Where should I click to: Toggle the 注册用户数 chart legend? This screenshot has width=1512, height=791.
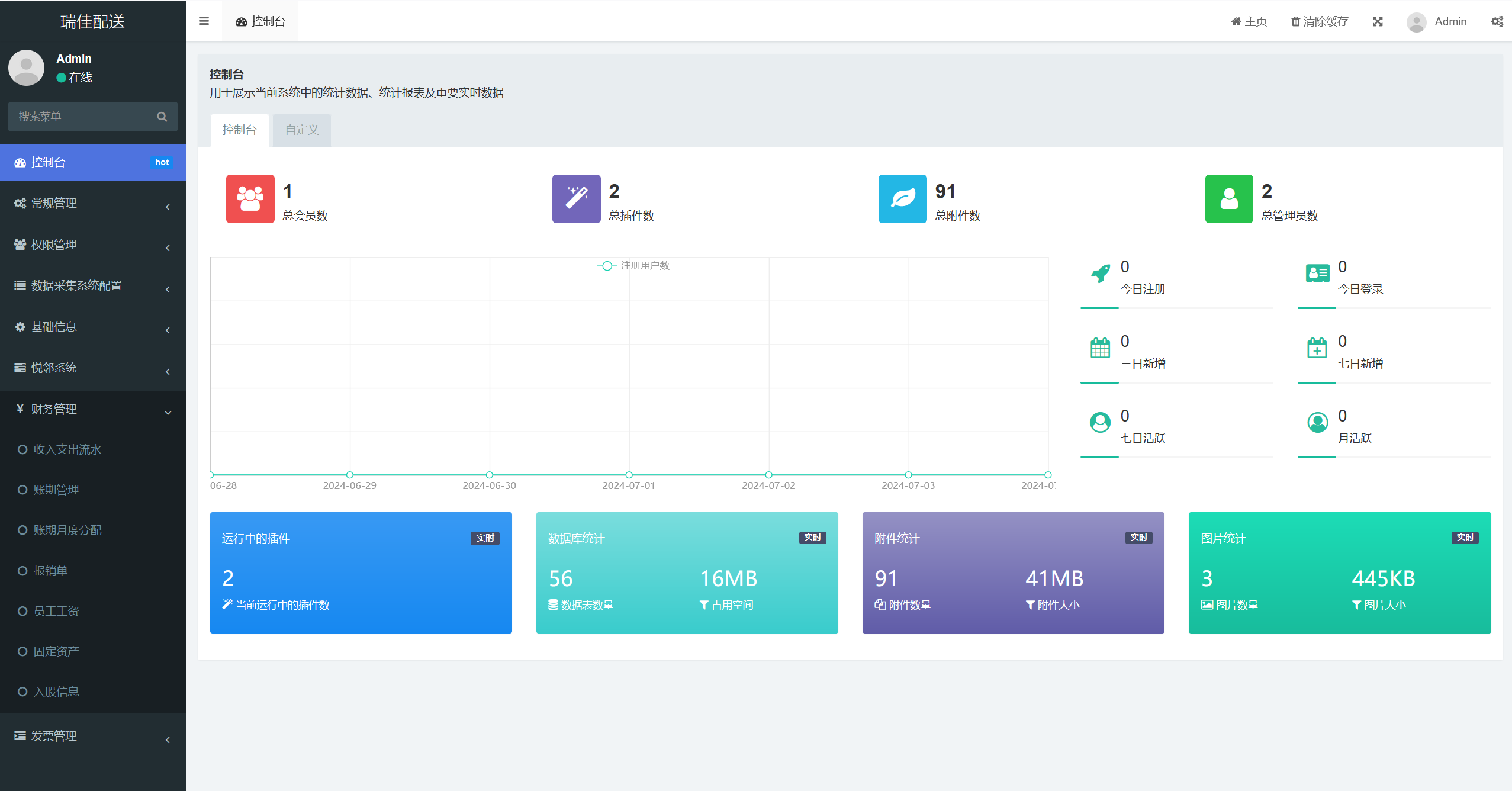633,266
